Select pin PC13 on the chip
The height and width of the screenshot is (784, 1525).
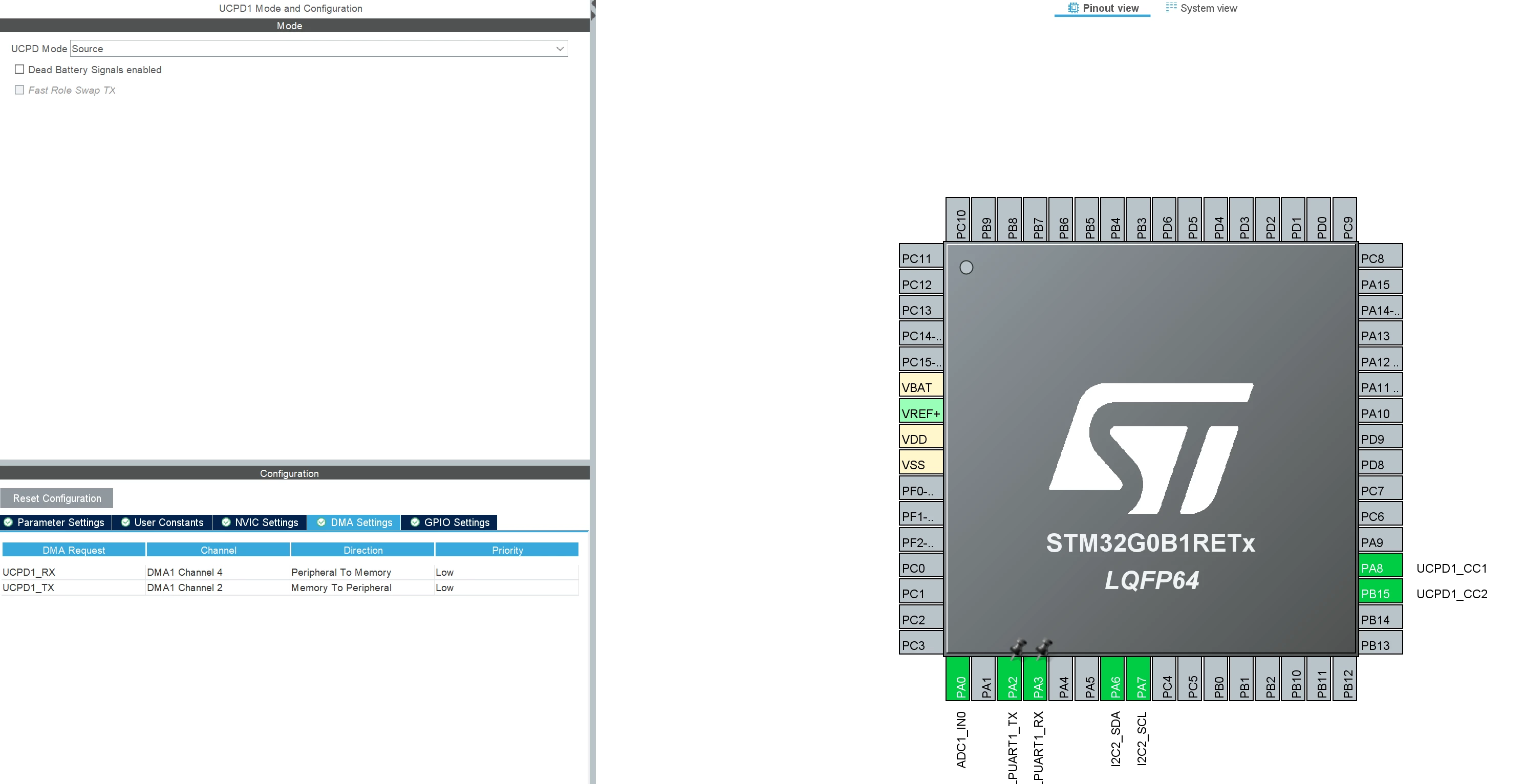921,308
